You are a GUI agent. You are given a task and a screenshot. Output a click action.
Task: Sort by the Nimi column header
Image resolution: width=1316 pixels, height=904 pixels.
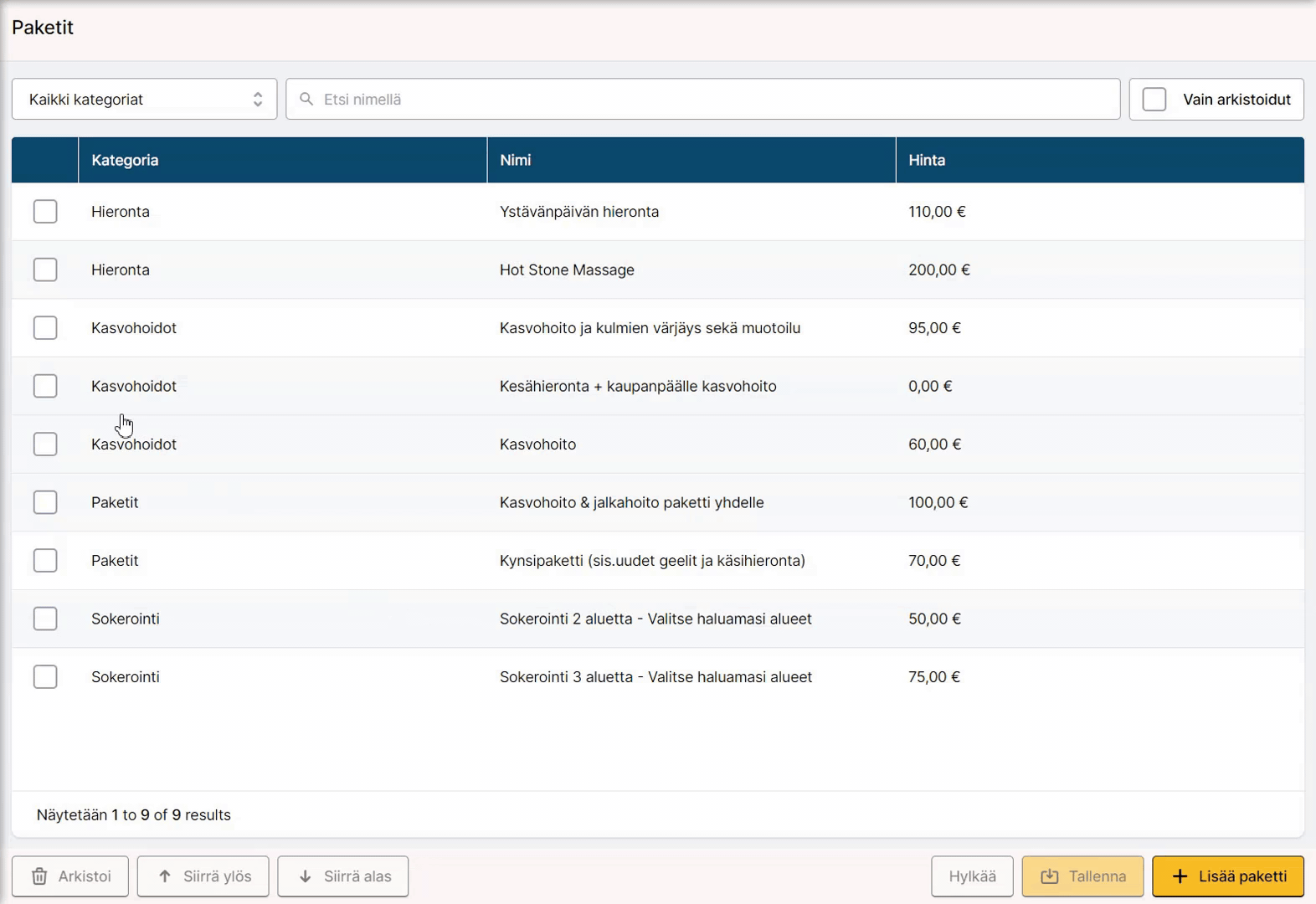(x=691, y=160)
